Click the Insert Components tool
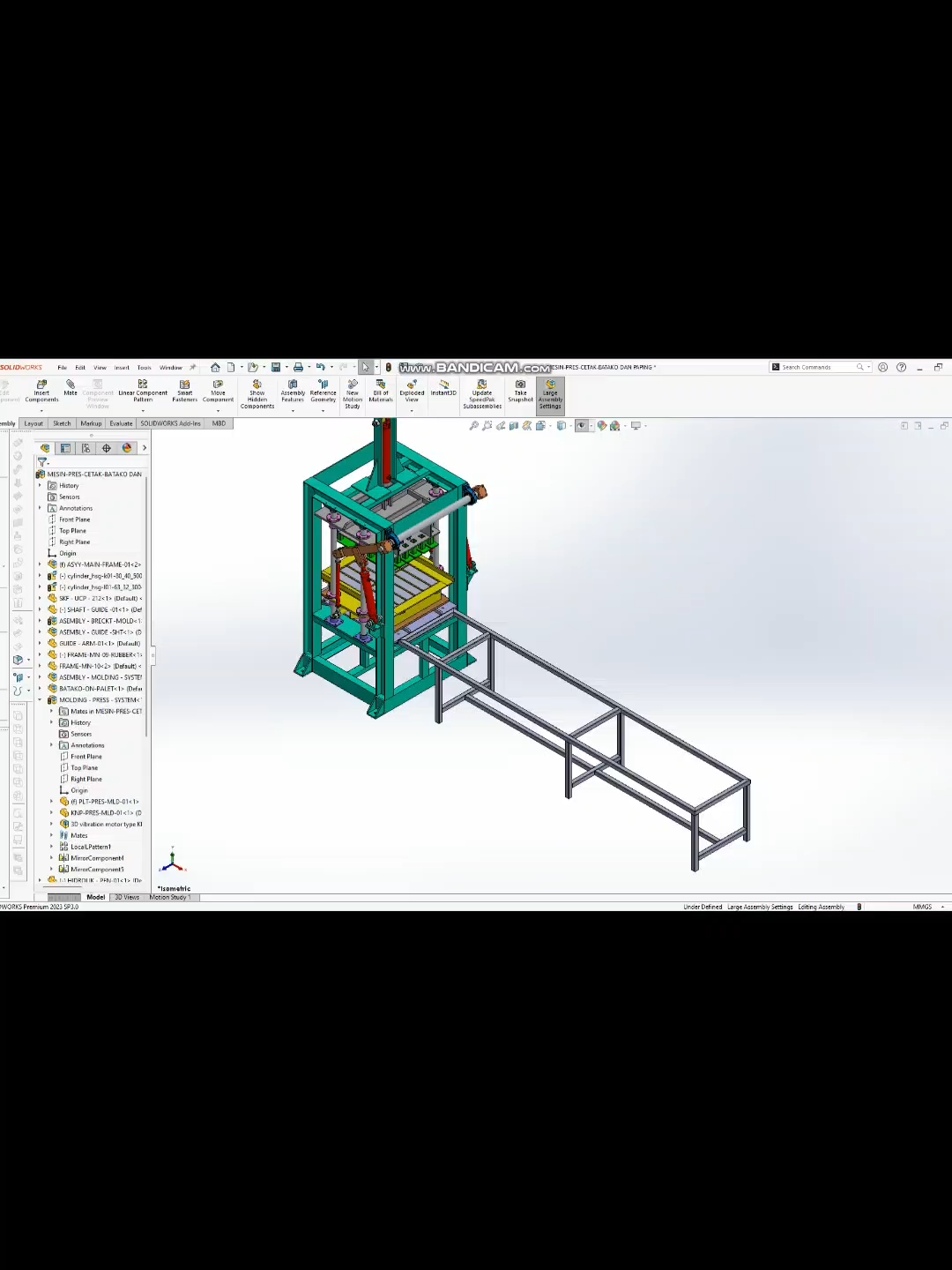The image size is (952, 1270). click(x=41, y=391)
